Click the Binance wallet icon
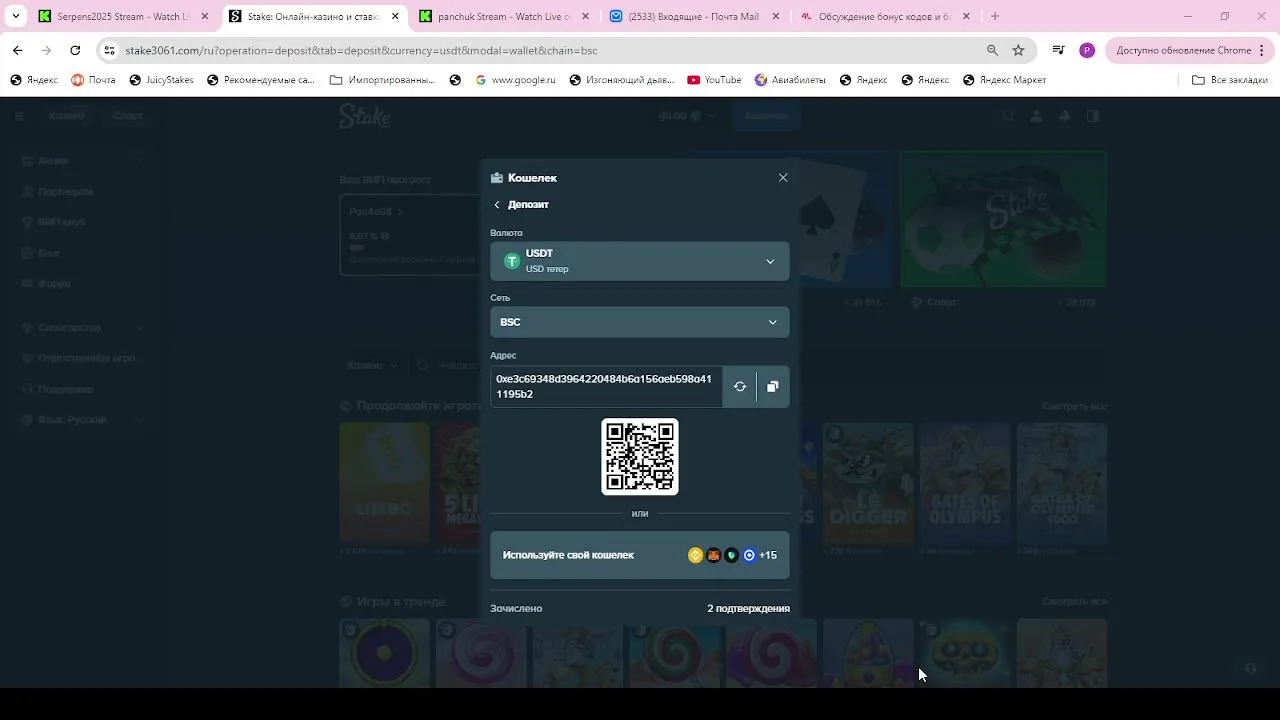Image resolution: width=1280 pixels, height=720 pixels. coord(696,555)
